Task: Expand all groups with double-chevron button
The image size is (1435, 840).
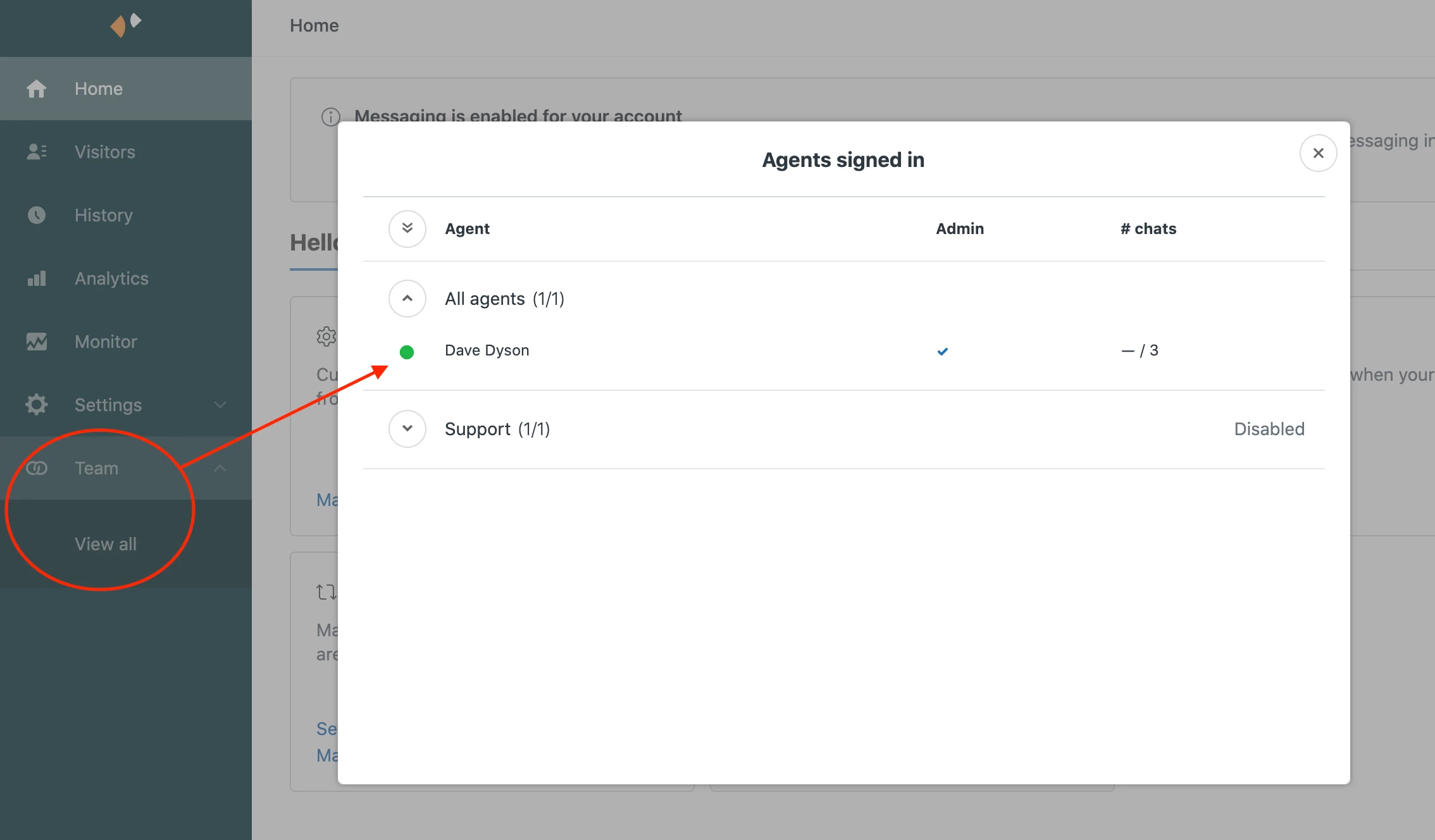Action: 407,228
